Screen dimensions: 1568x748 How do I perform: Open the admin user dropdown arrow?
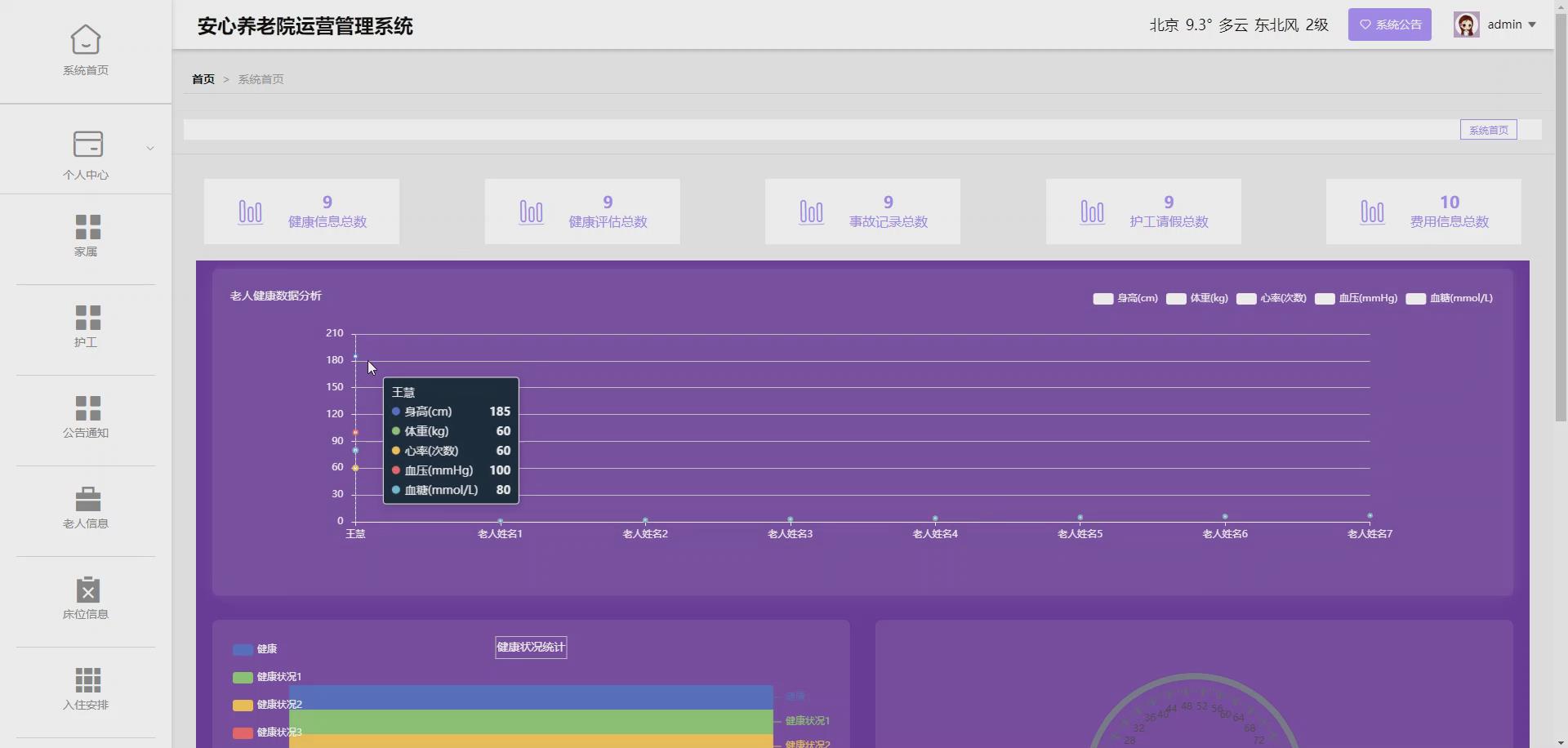[x=1532, y=24]
